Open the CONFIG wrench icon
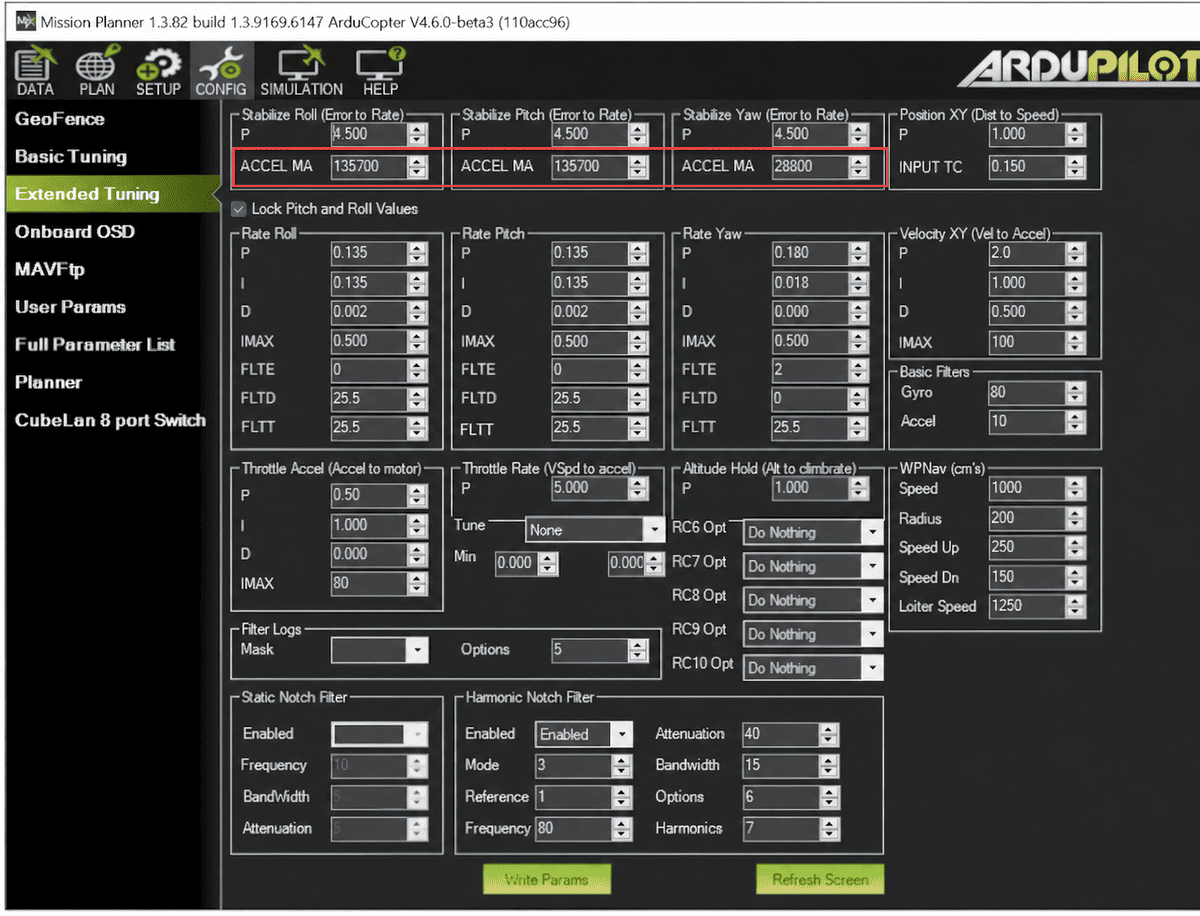The image size is (1200, 916). (x=221, y=73)
